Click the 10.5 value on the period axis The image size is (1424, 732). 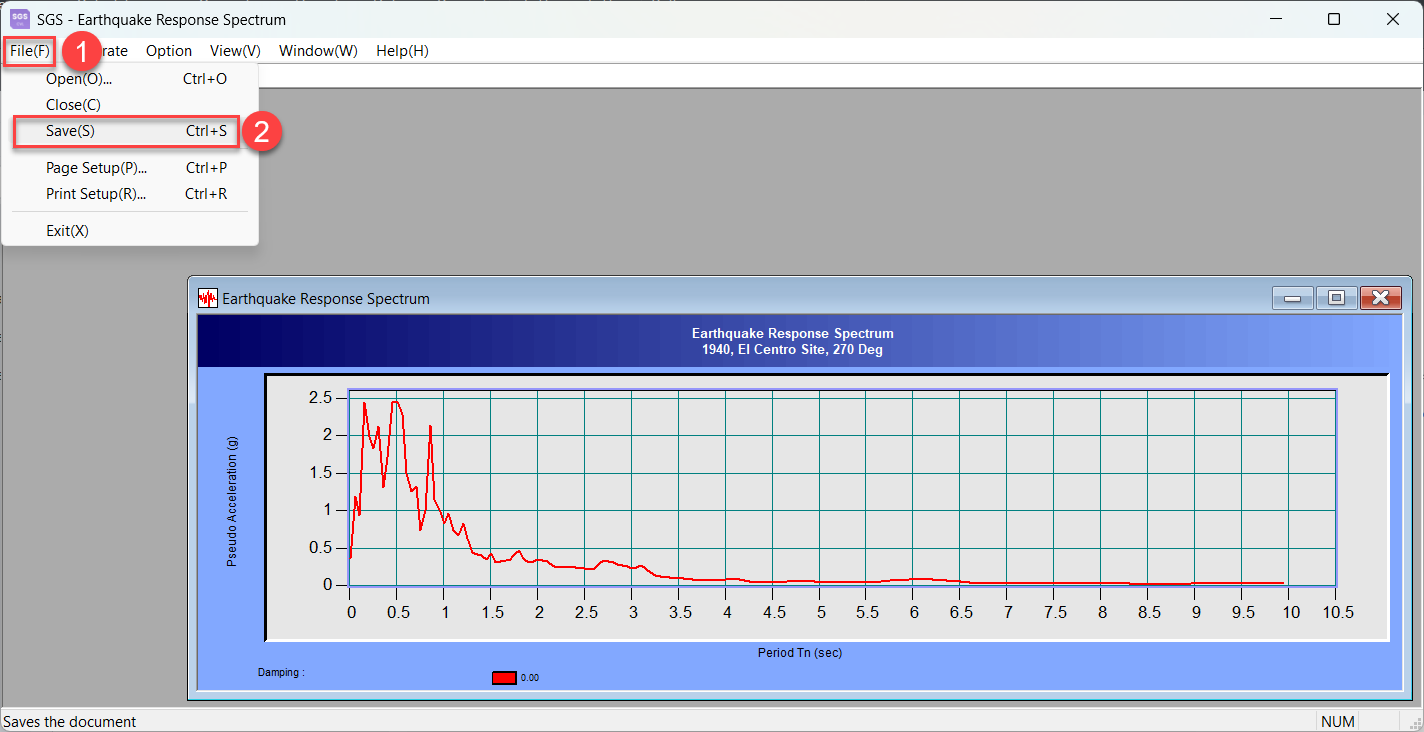coord(1337,611)
